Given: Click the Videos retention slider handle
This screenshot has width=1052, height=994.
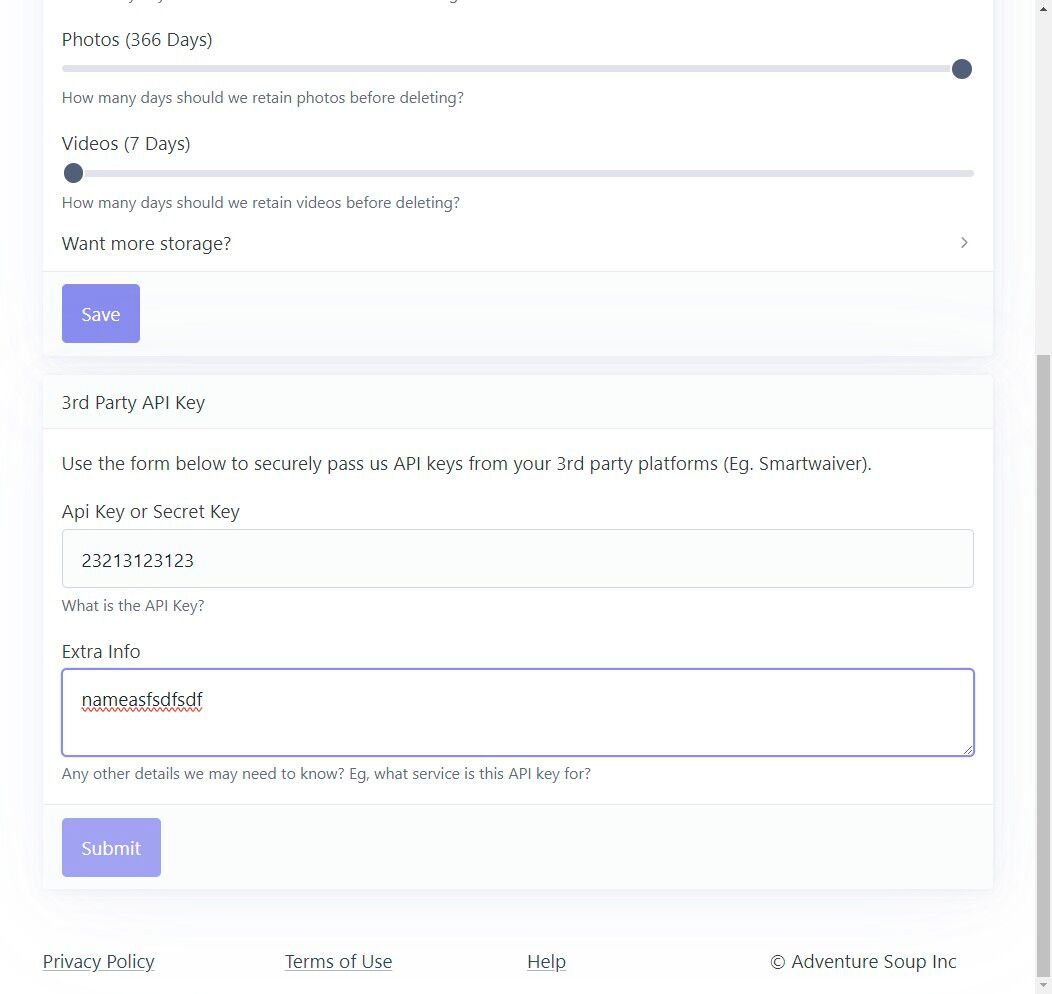Looking at the screenshot, I should tap(73, 173).
